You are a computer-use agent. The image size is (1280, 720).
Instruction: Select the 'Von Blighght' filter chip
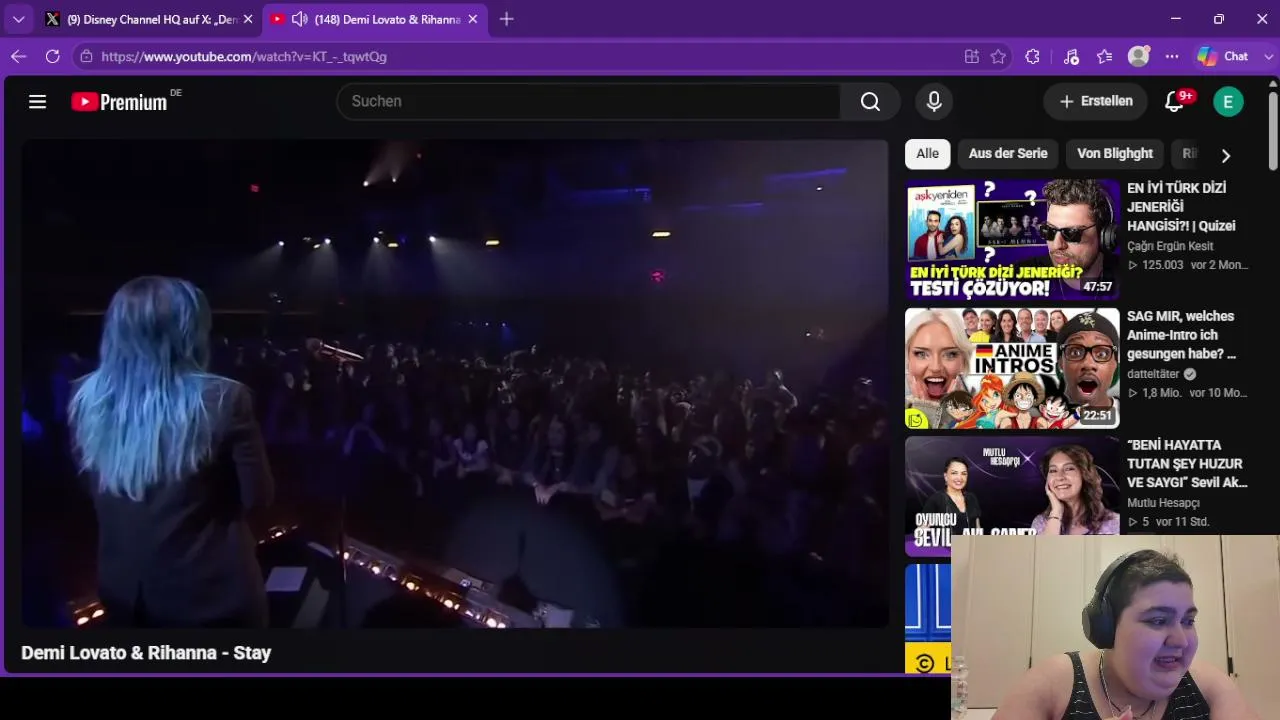point(1115,154)
